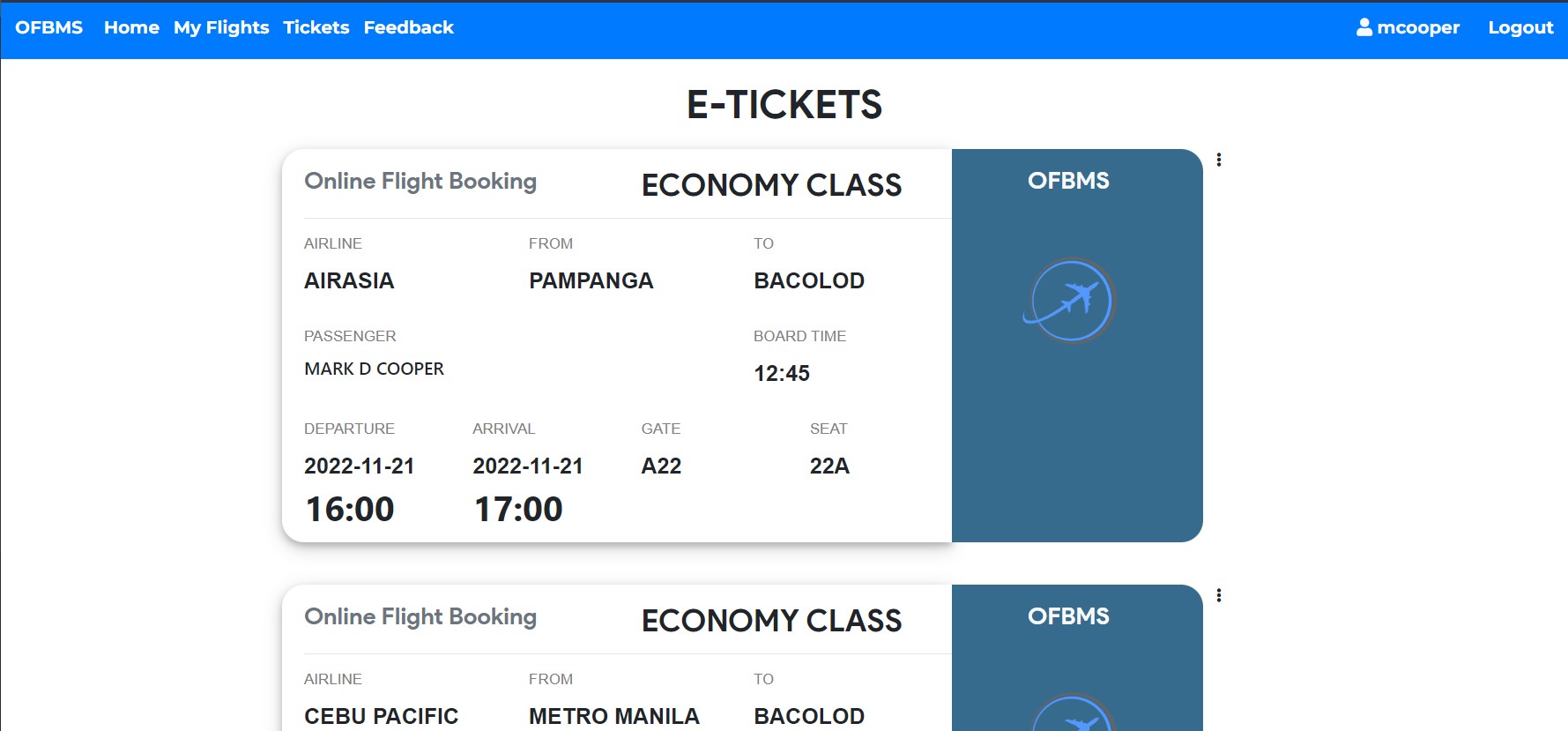Click the mcooper username link
This screenshot has width=1568, height=731.
[1418, 27]
